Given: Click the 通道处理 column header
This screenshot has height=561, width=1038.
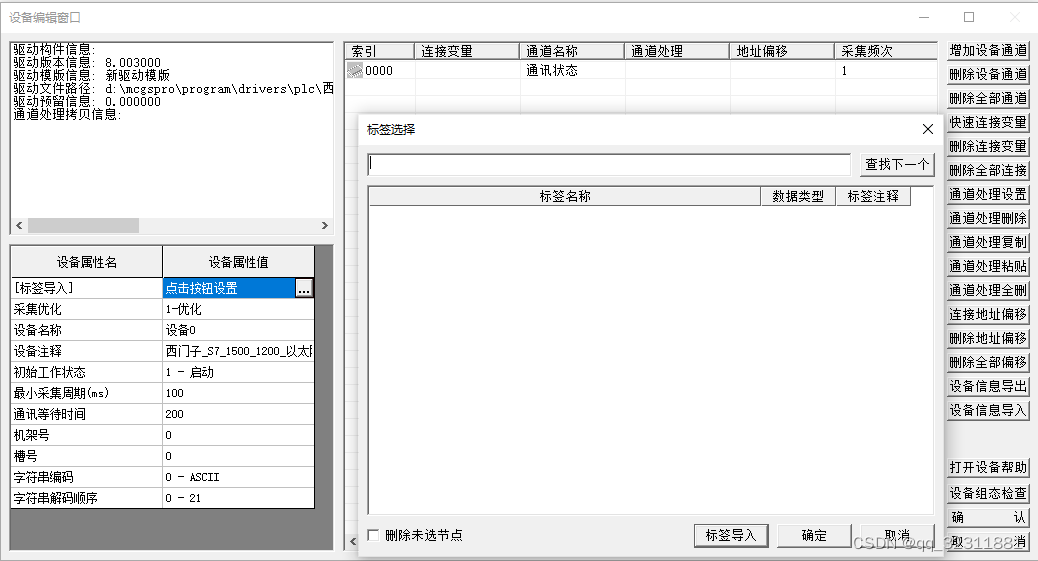Looking at the screenshot, I should coord(677,51).
